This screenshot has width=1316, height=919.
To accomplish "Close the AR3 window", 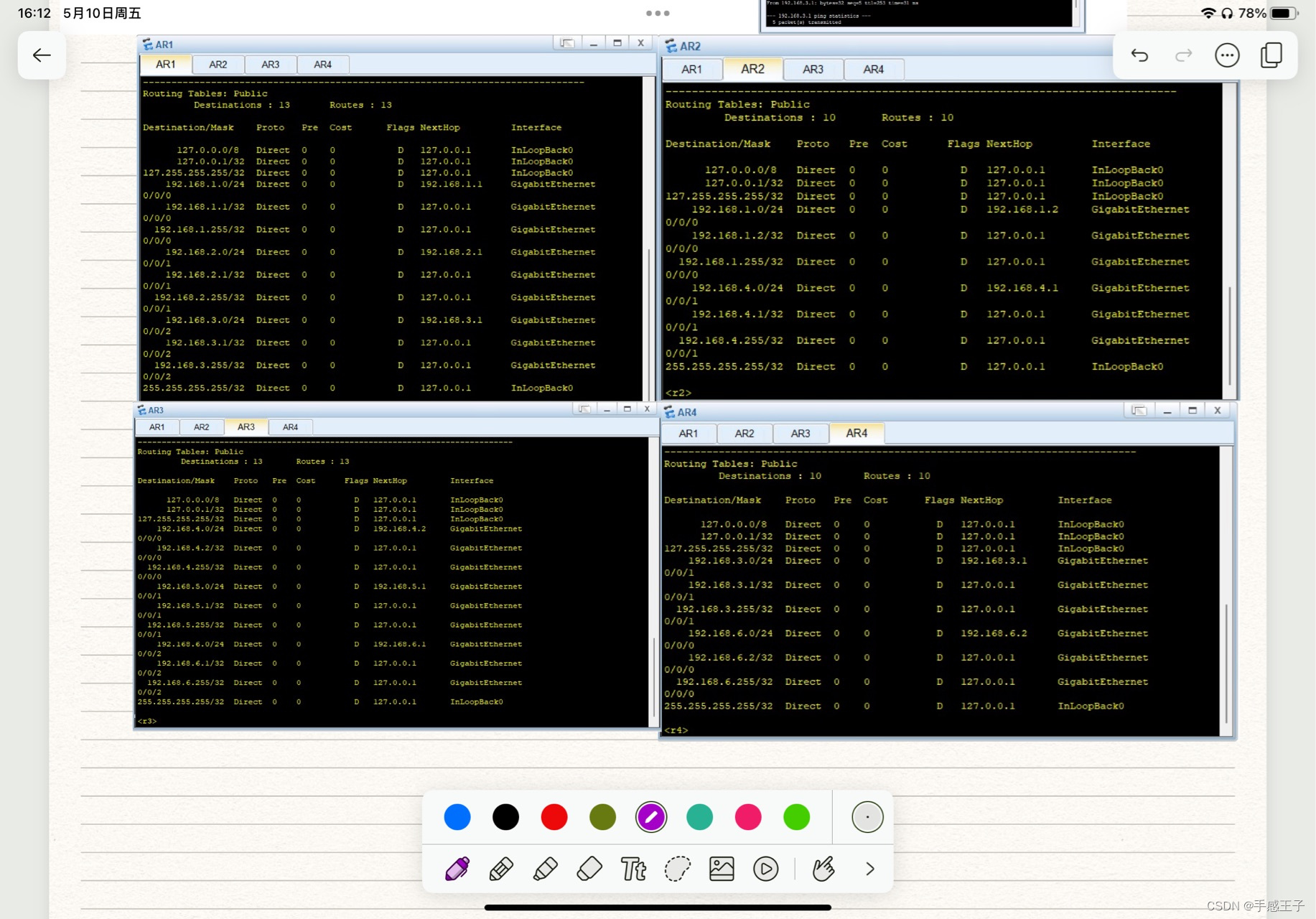I will click(647, 409).
